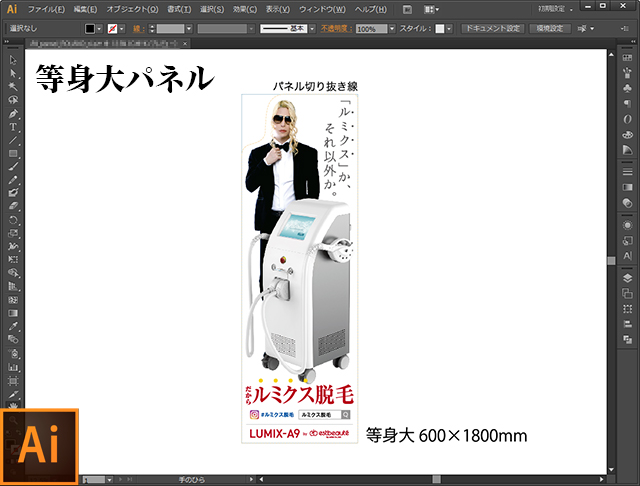Select the Selection tool (black arrow)
The image size is (640, 486).
13,60
